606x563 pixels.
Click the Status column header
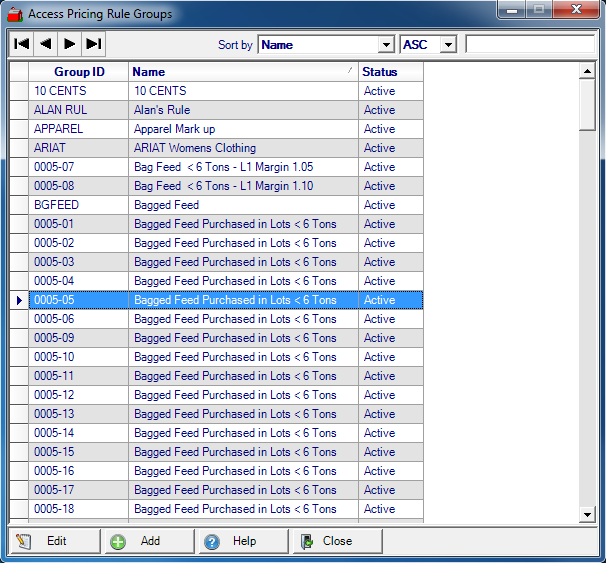[390, 72]
